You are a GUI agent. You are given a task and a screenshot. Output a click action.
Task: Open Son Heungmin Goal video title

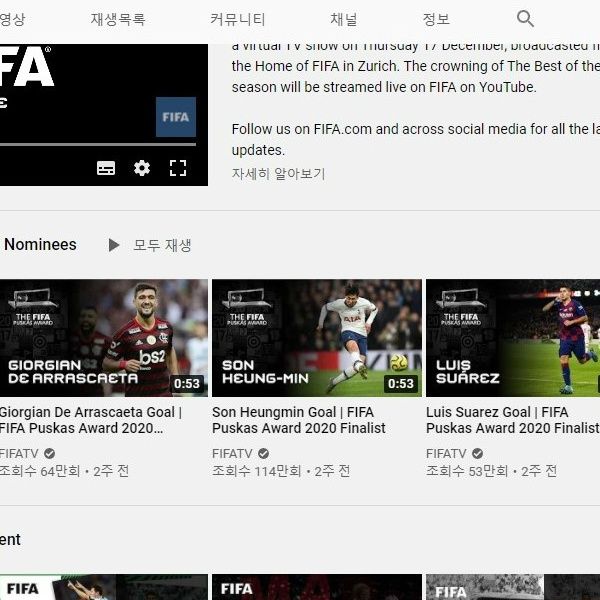(298, 420)
